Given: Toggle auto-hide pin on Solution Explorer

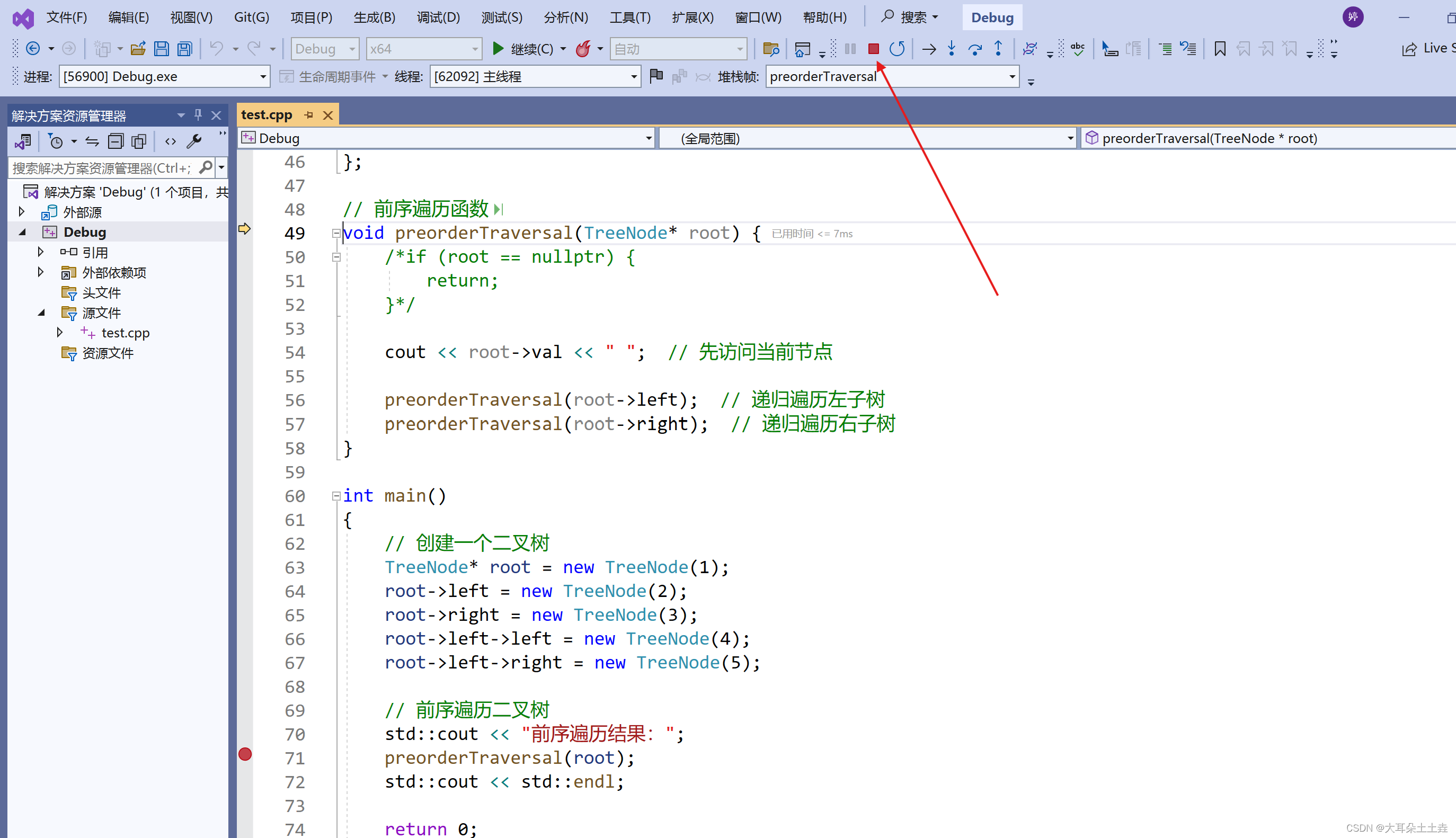Looking at the screenshot, I should tap(198, 115).
